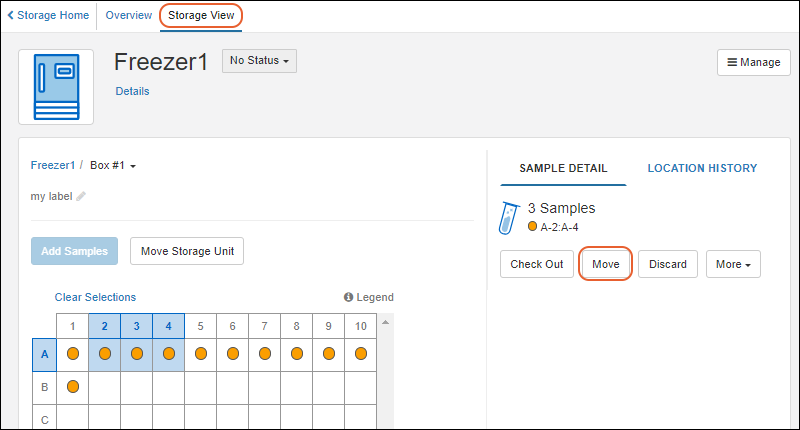Deselect the highlighted cell A-3
Viewport: 800px width, 430px height.
coord(136,353)
